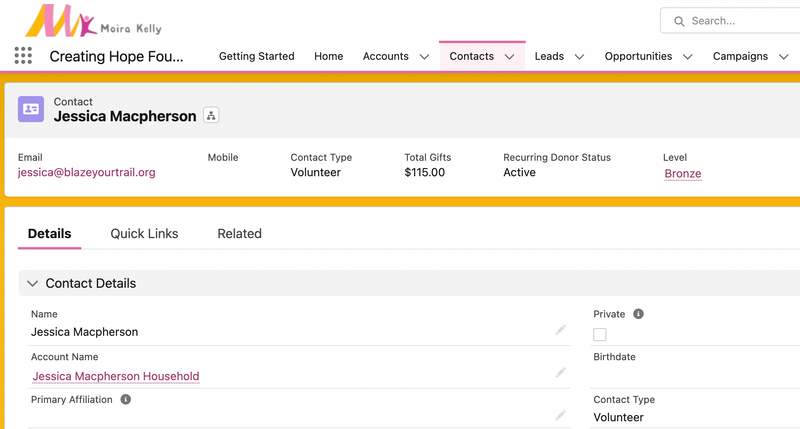Image resolution: width=800 pixels, height=429 pixels.
Task: Click the Moira Kelly logo
Action: tap(92, 21)
